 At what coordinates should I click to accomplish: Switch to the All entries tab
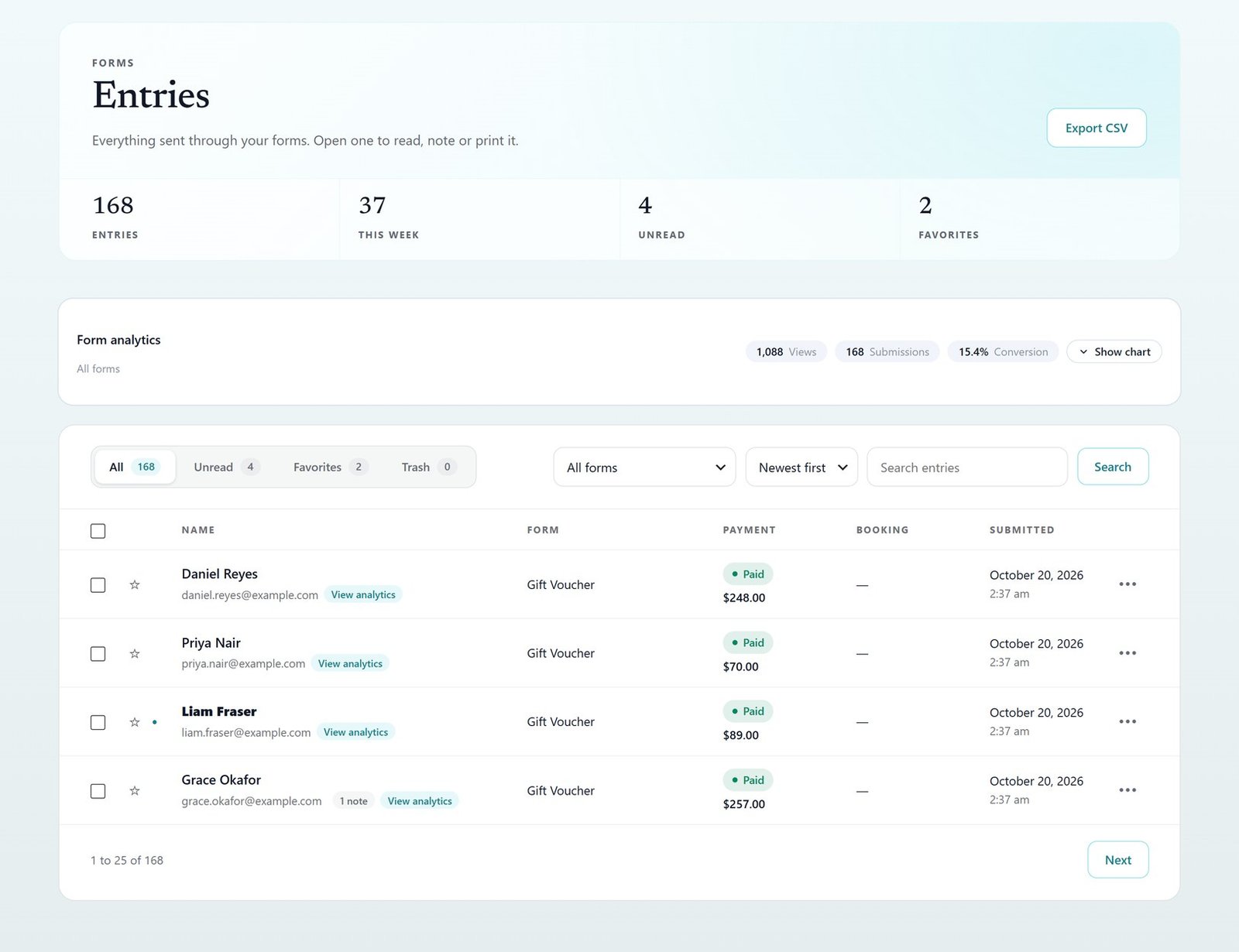(134, 467)
